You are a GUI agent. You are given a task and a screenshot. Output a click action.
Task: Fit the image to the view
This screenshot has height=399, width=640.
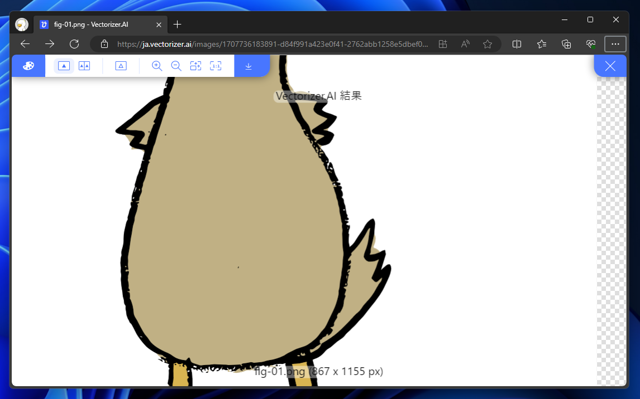pyautogui.click(x=196, y=66)
